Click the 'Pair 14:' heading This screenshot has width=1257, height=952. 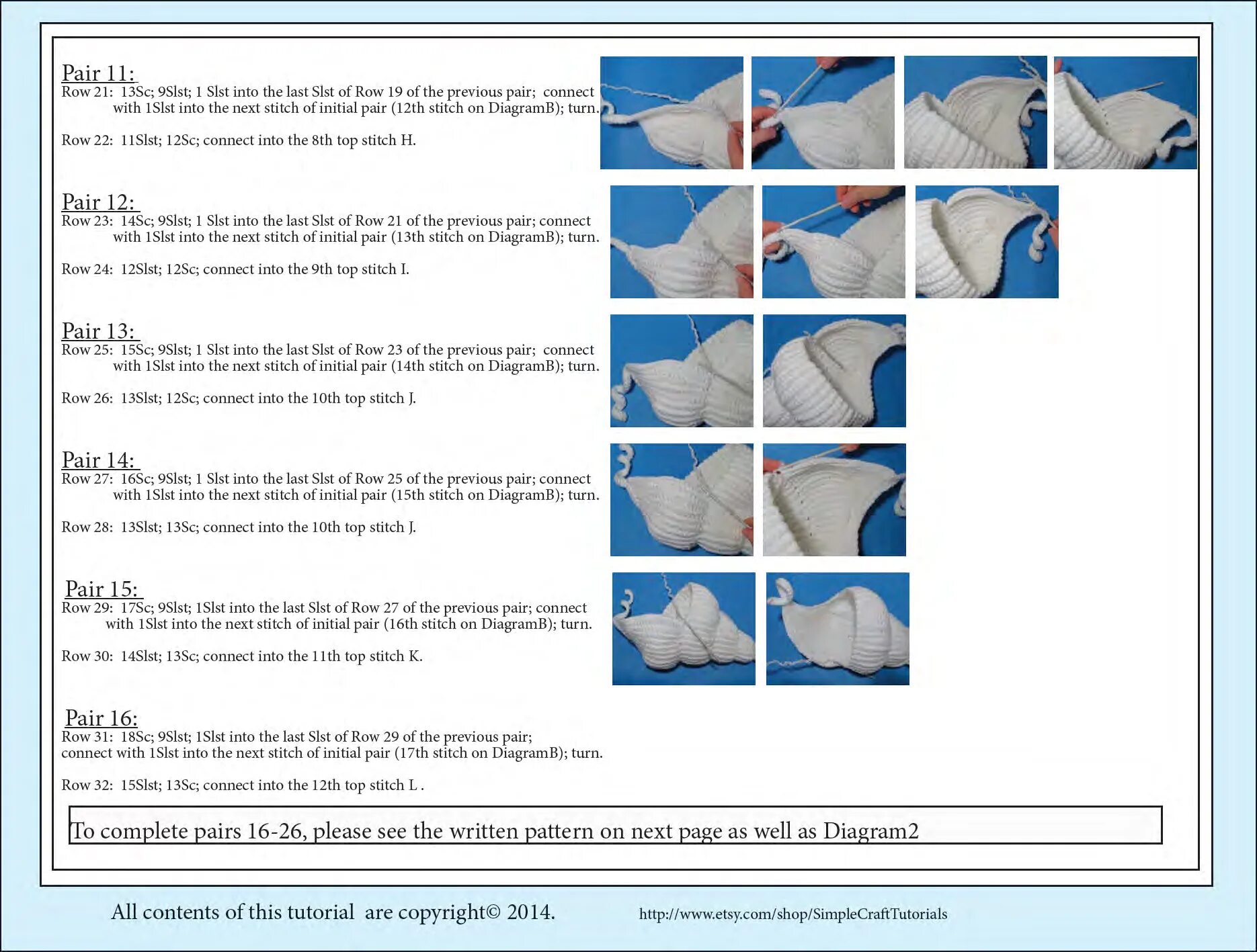pos(99,460)
